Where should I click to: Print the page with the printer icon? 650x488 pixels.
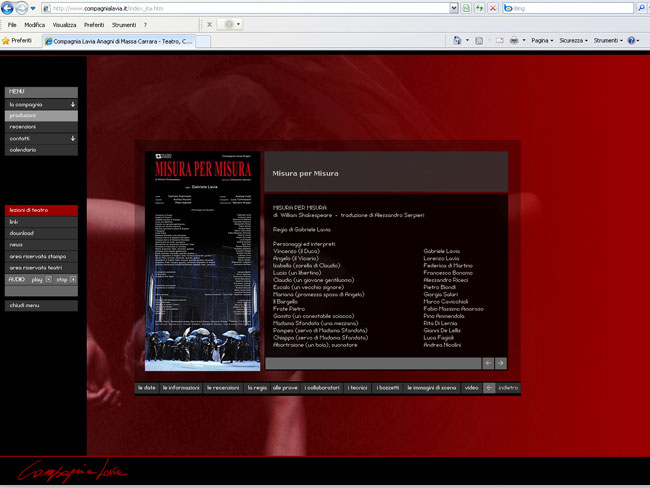(514, 41)
